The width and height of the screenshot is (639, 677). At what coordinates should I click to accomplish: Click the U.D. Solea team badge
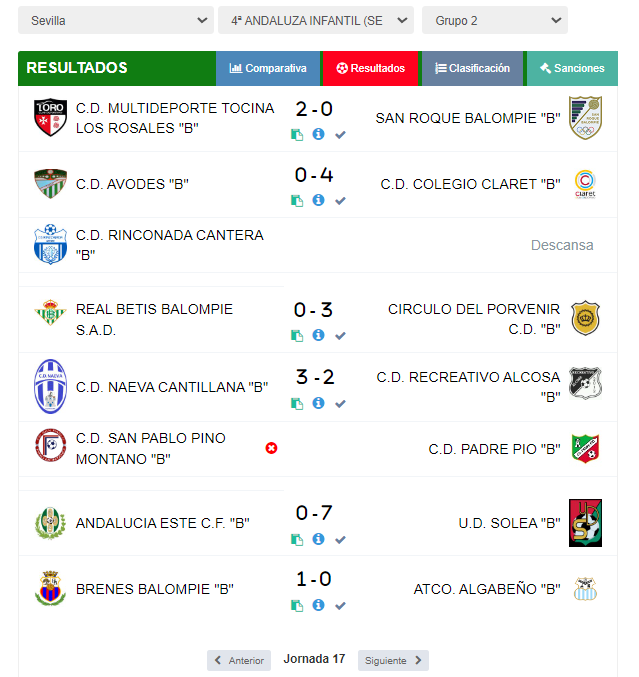(x=585, y=523)
